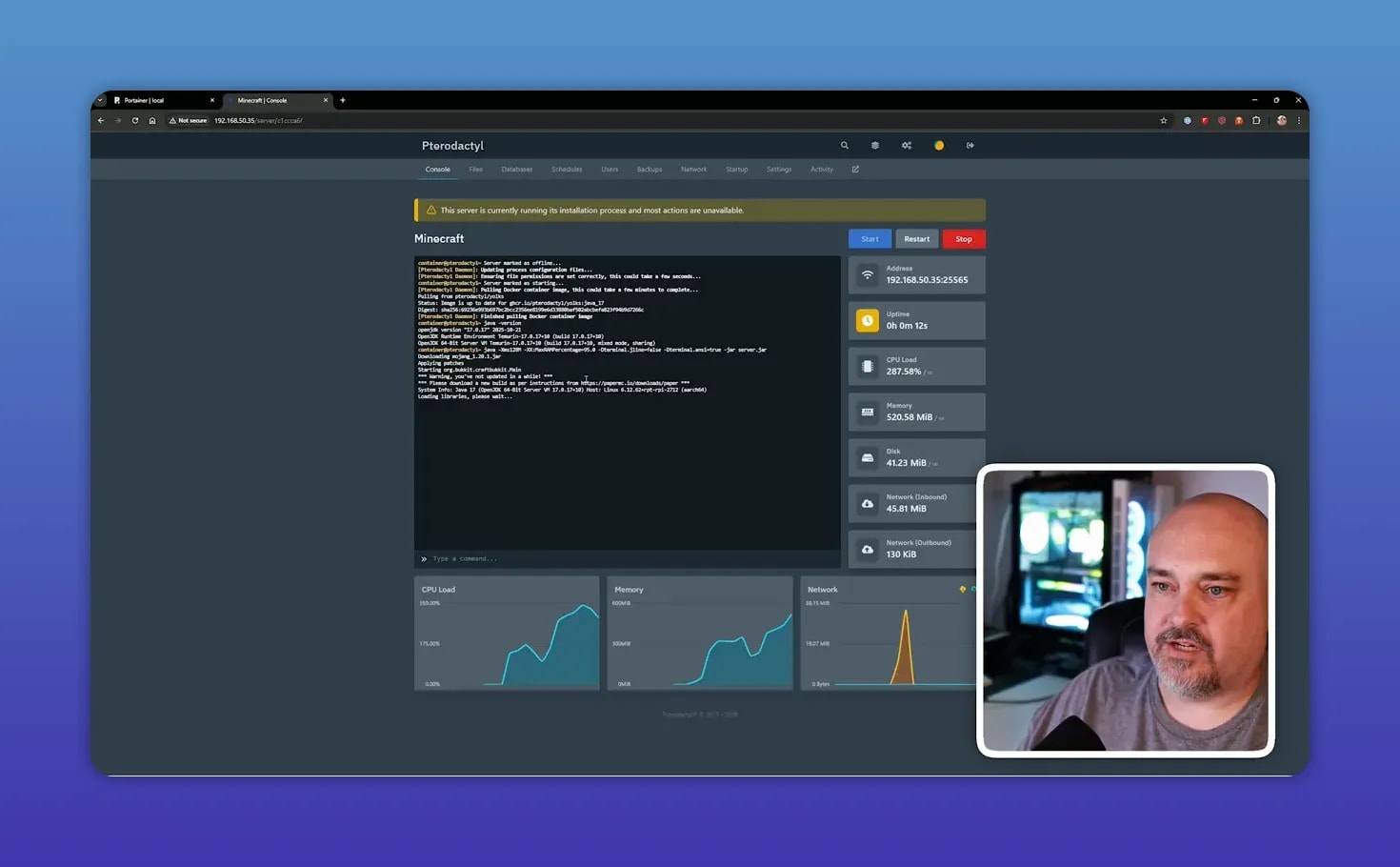This screenshot has width=1400, height=867.
Task: Click the inbound value 45.81 MiB
Action: (x=906, y=509)
